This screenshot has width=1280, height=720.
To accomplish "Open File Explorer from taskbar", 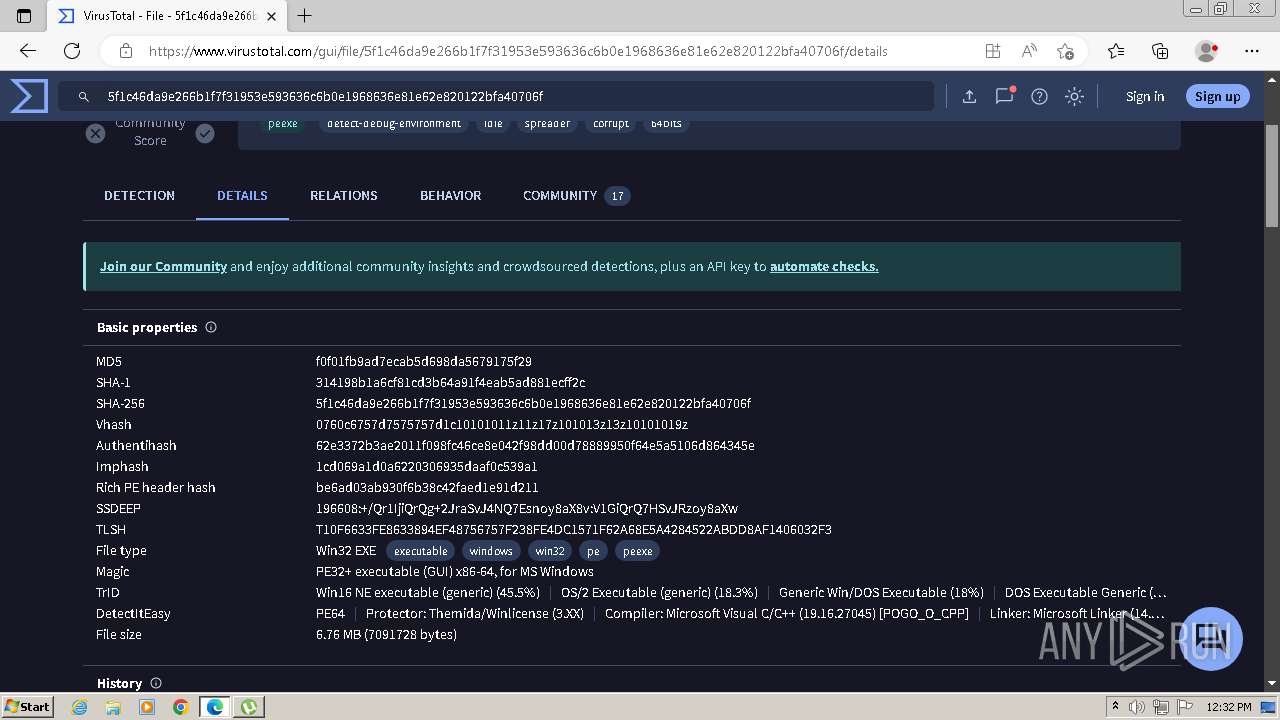I will coord(113,707).
